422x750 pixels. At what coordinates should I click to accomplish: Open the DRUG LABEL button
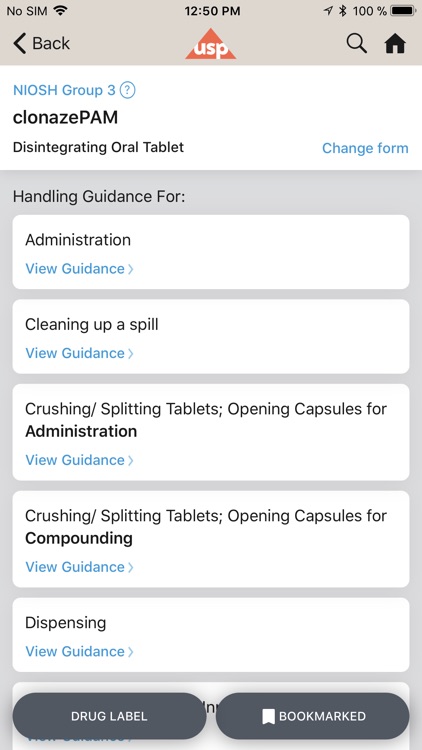(109, 716)
